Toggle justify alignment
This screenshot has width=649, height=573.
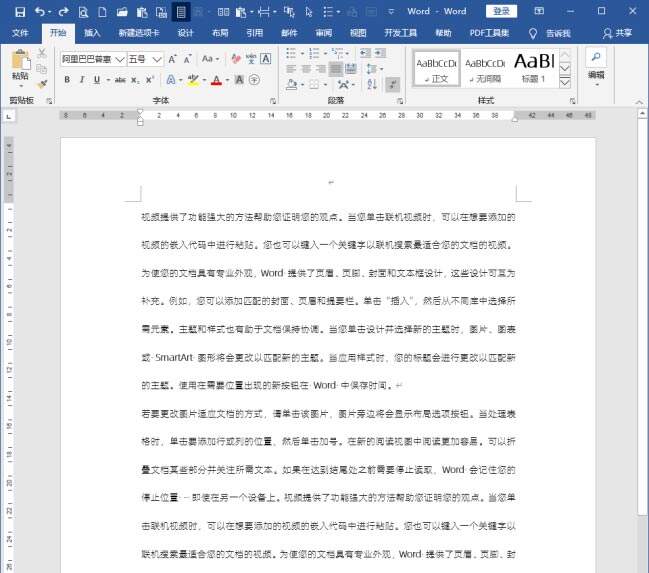(336, 69)
